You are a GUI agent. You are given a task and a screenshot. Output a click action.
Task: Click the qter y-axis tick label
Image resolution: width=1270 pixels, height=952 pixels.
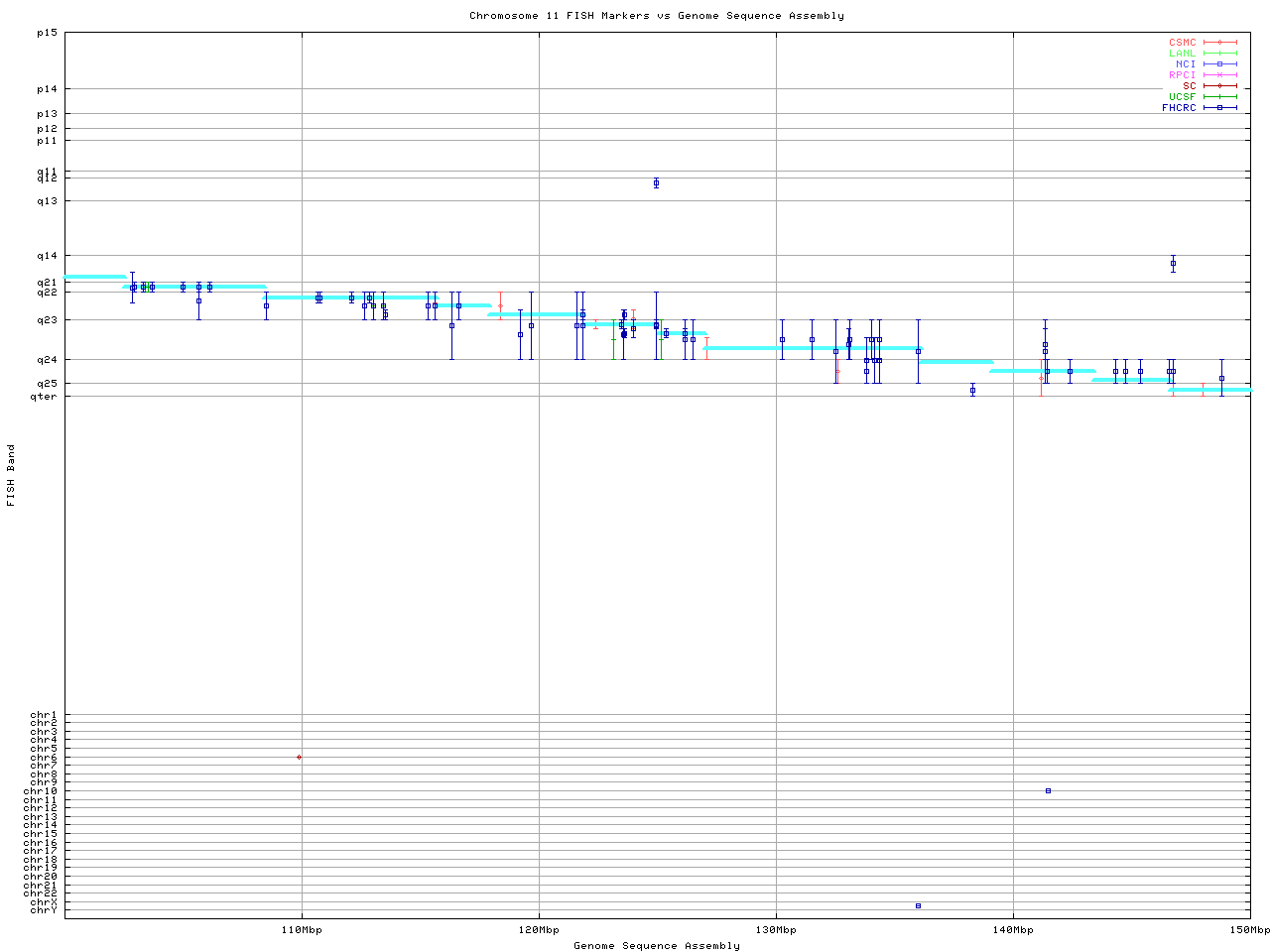tap(44, 397)
